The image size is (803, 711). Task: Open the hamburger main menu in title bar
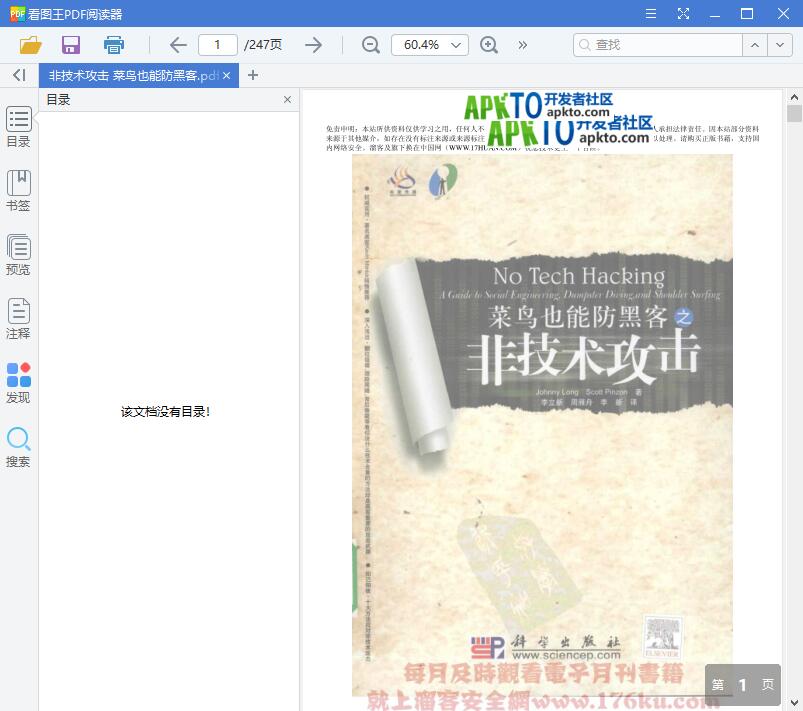point(651,13)
